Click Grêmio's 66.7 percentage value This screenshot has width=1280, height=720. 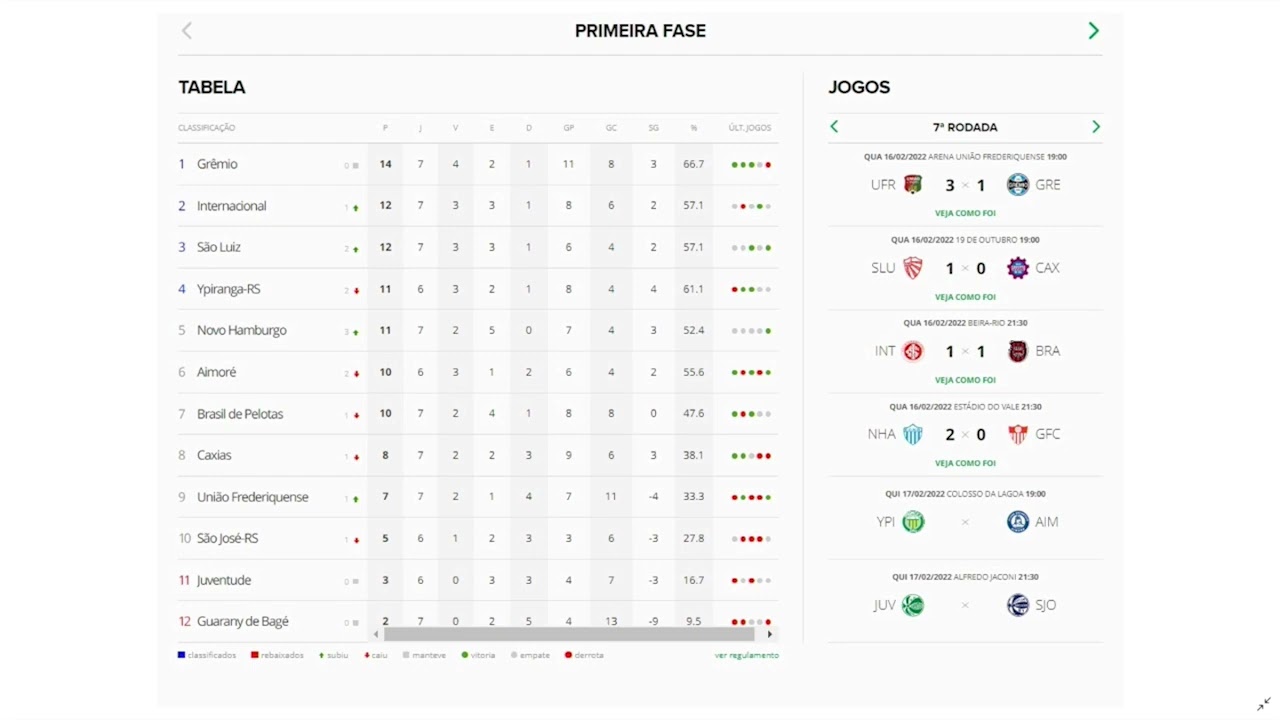click(x=694, y=164)
